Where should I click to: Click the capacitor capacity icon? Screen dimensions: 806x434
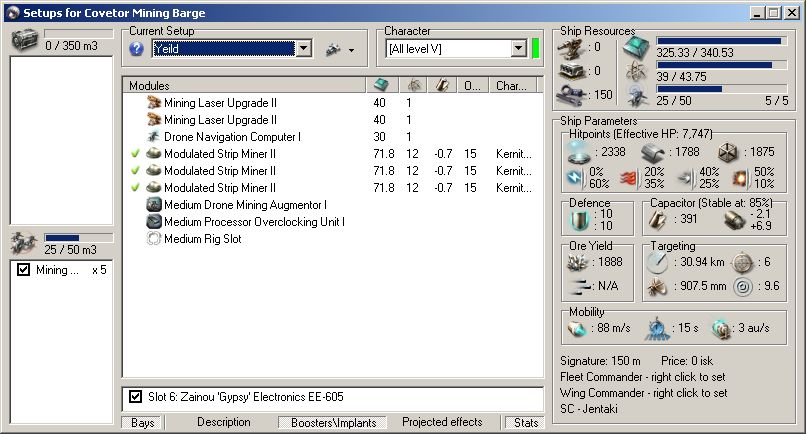657,220
